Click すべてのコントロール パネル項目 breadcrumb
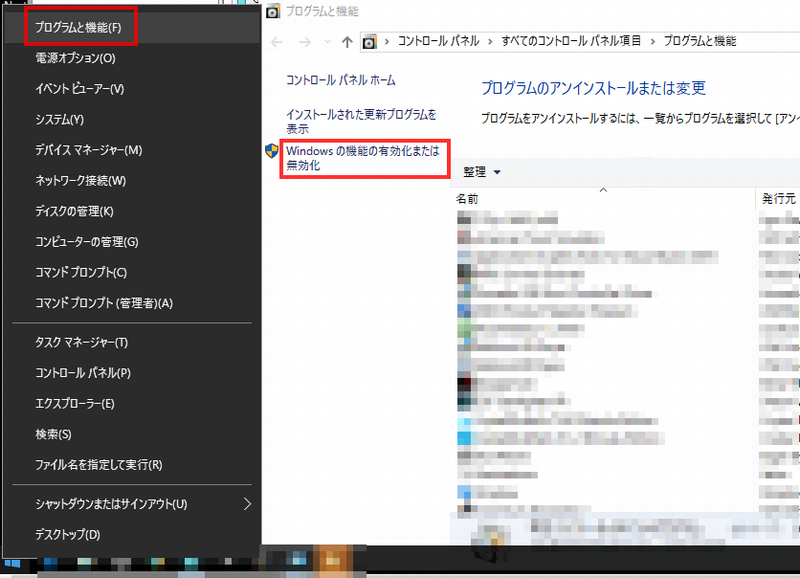 click(571, 41)
